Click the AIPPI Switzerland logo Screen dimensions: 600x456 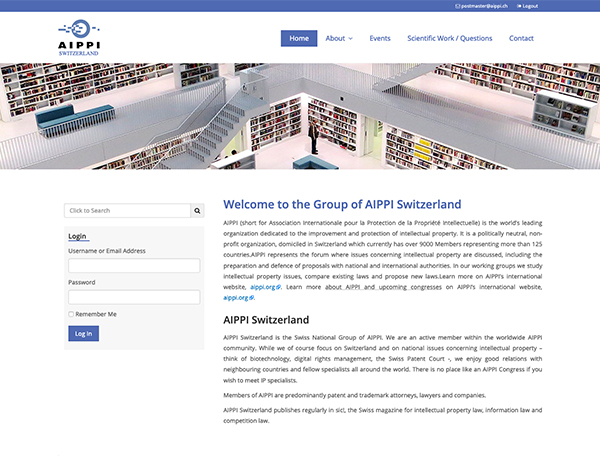[85, 37]
